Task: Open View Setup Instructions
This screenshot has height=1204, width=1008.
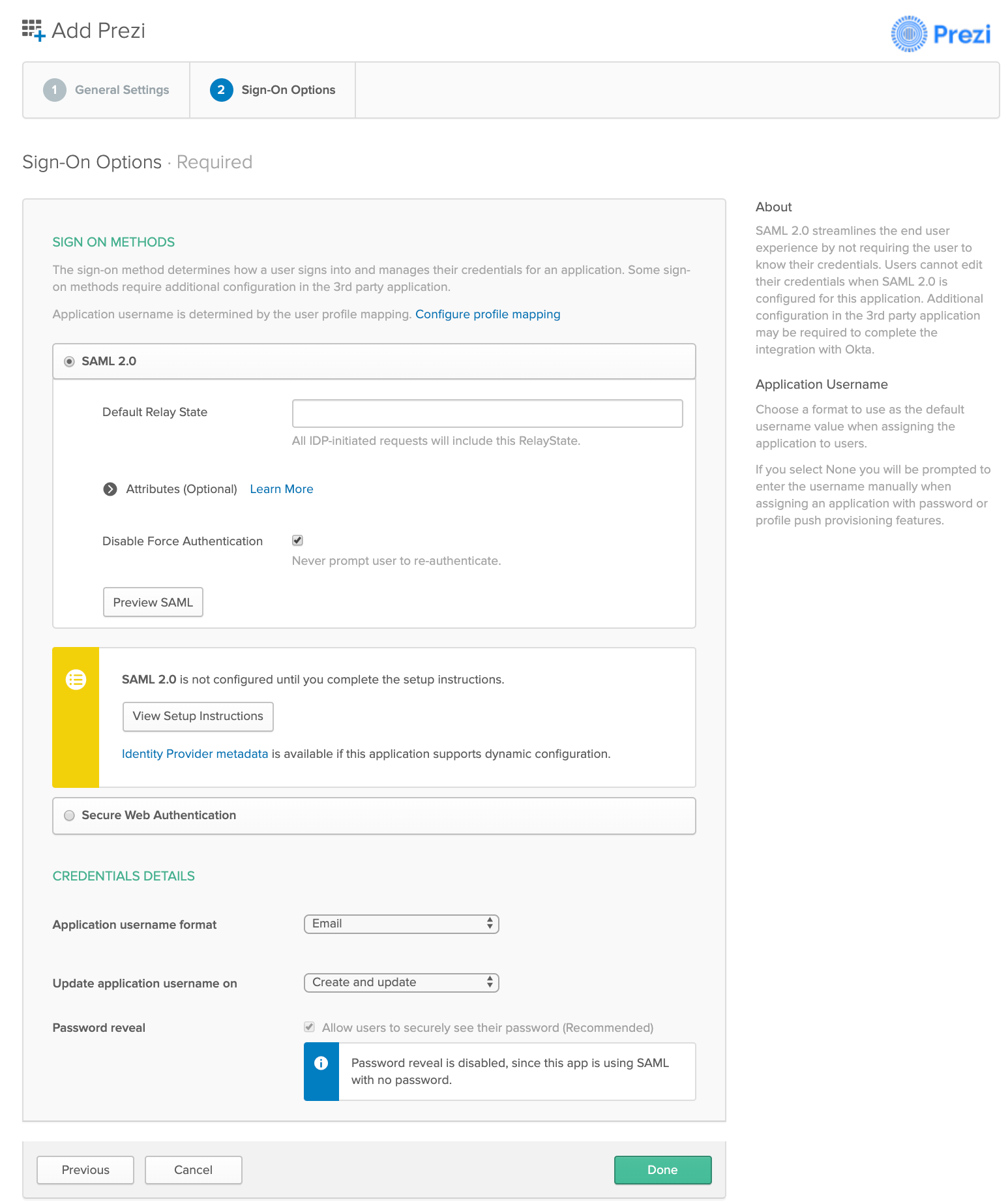Action: (x=198, y=716)
